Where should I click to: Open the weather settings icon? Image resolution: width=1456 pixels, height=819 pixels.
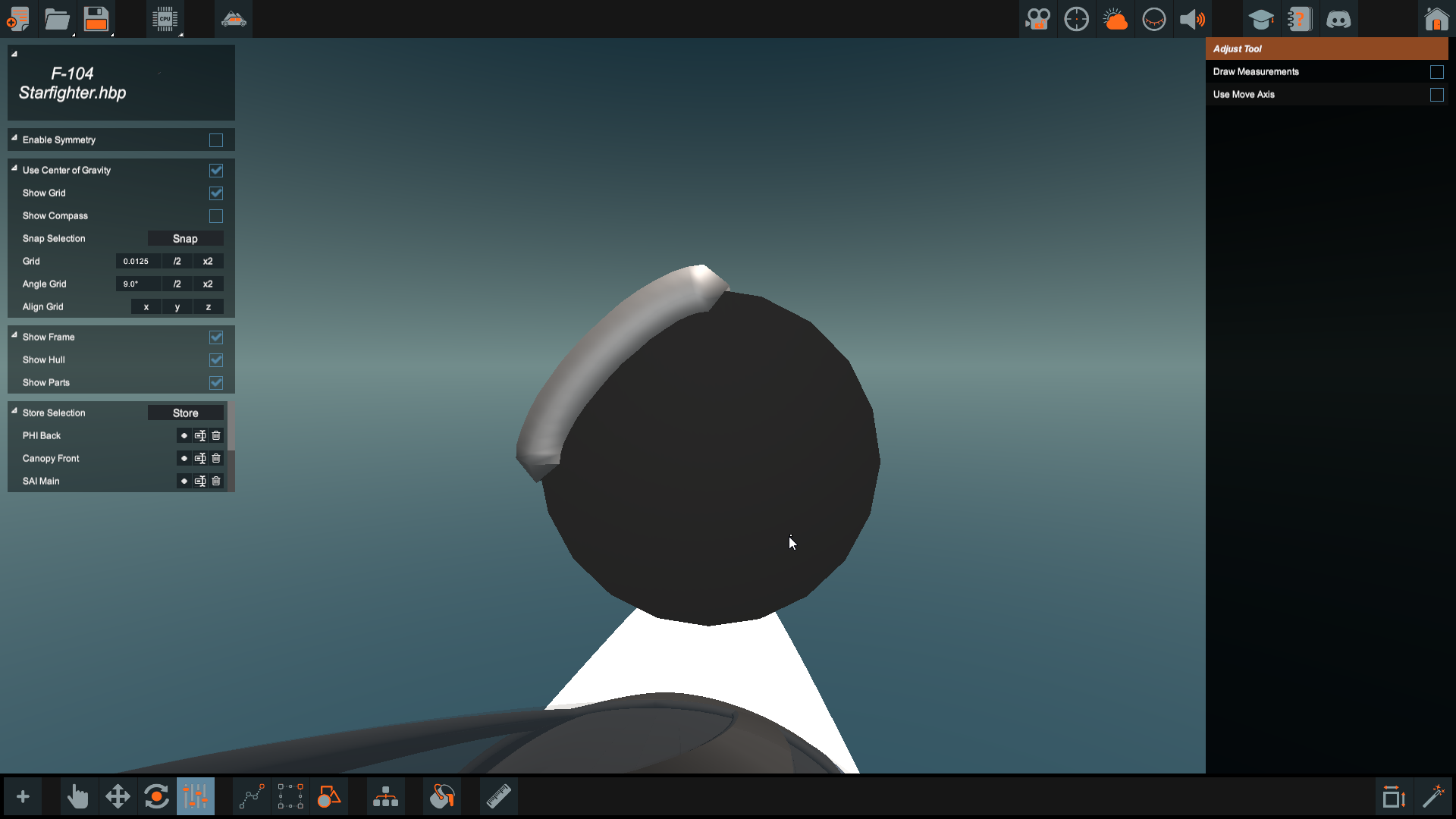click(x=1115, y=18)
